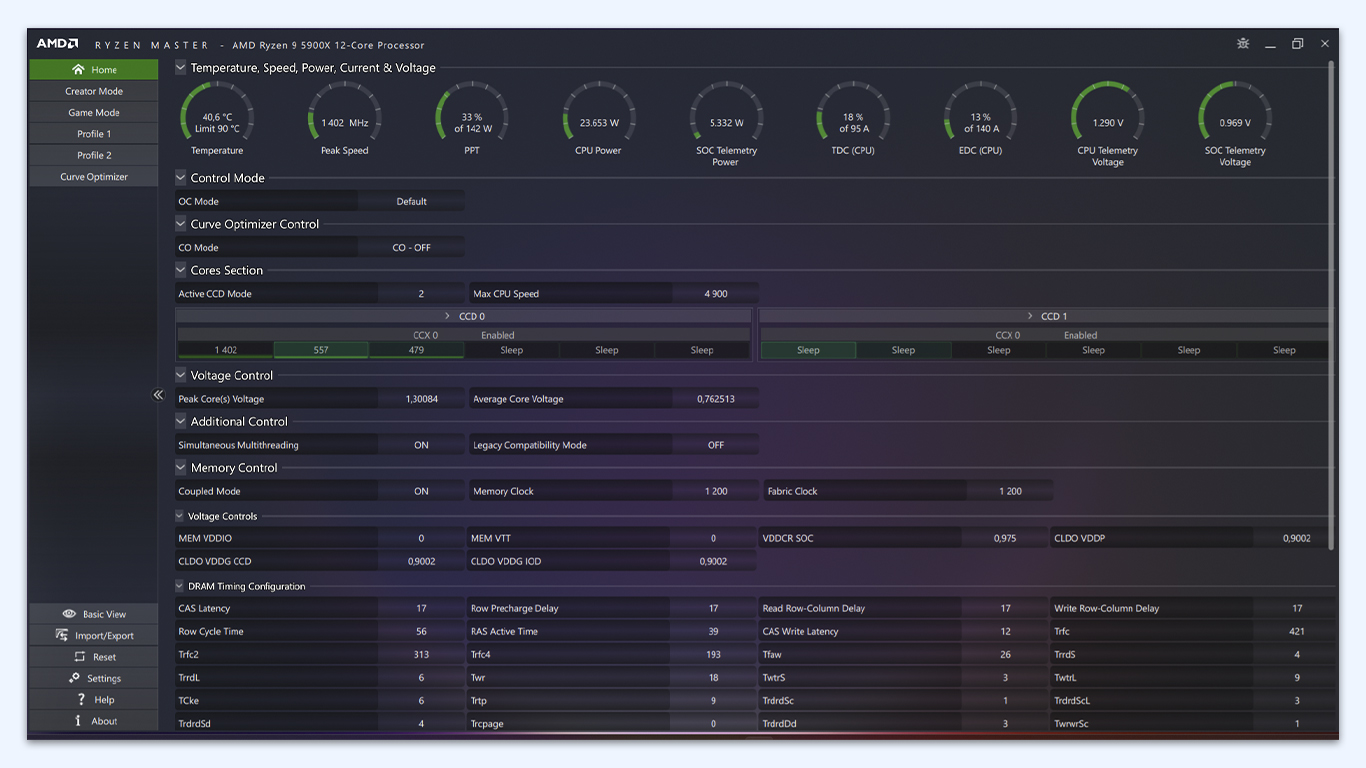This screenshot has width=1366, height=768.
Task: Switch to Basic View
Action: click(x=94, y=614)
